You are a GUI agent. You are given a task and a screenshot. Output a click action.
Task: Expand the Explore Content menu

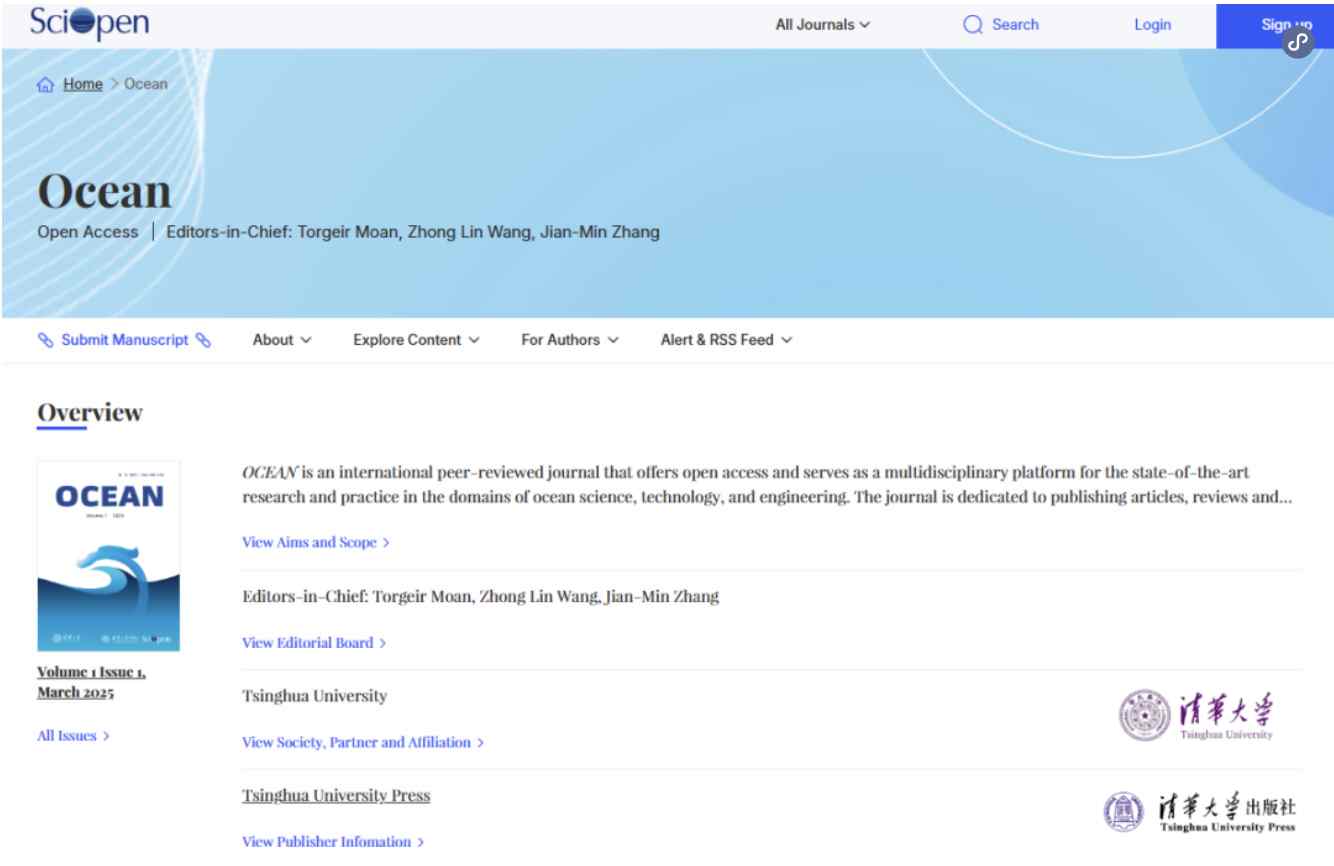416,340
